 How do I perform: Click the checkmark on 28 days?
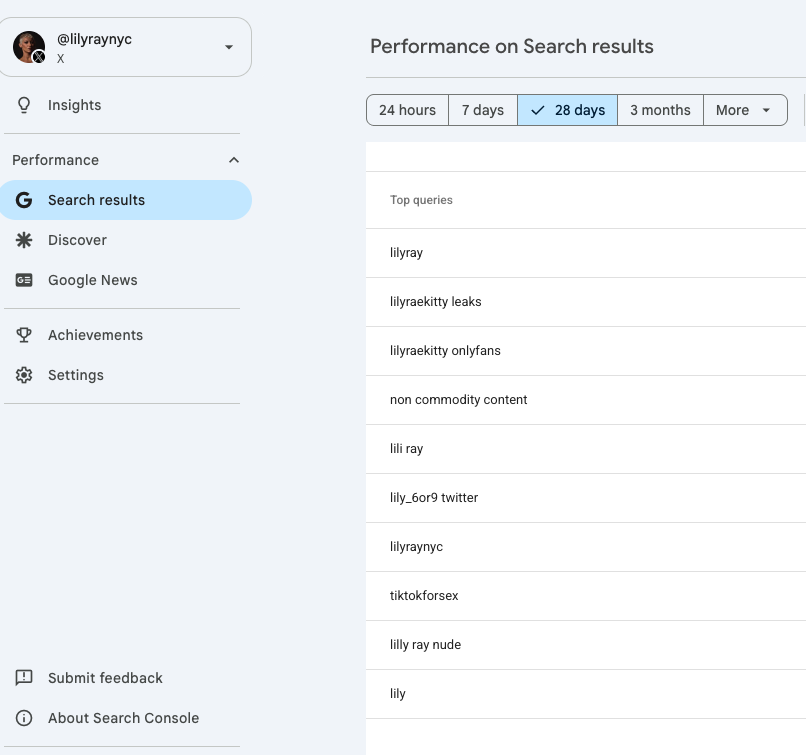[x=537, y=110]
